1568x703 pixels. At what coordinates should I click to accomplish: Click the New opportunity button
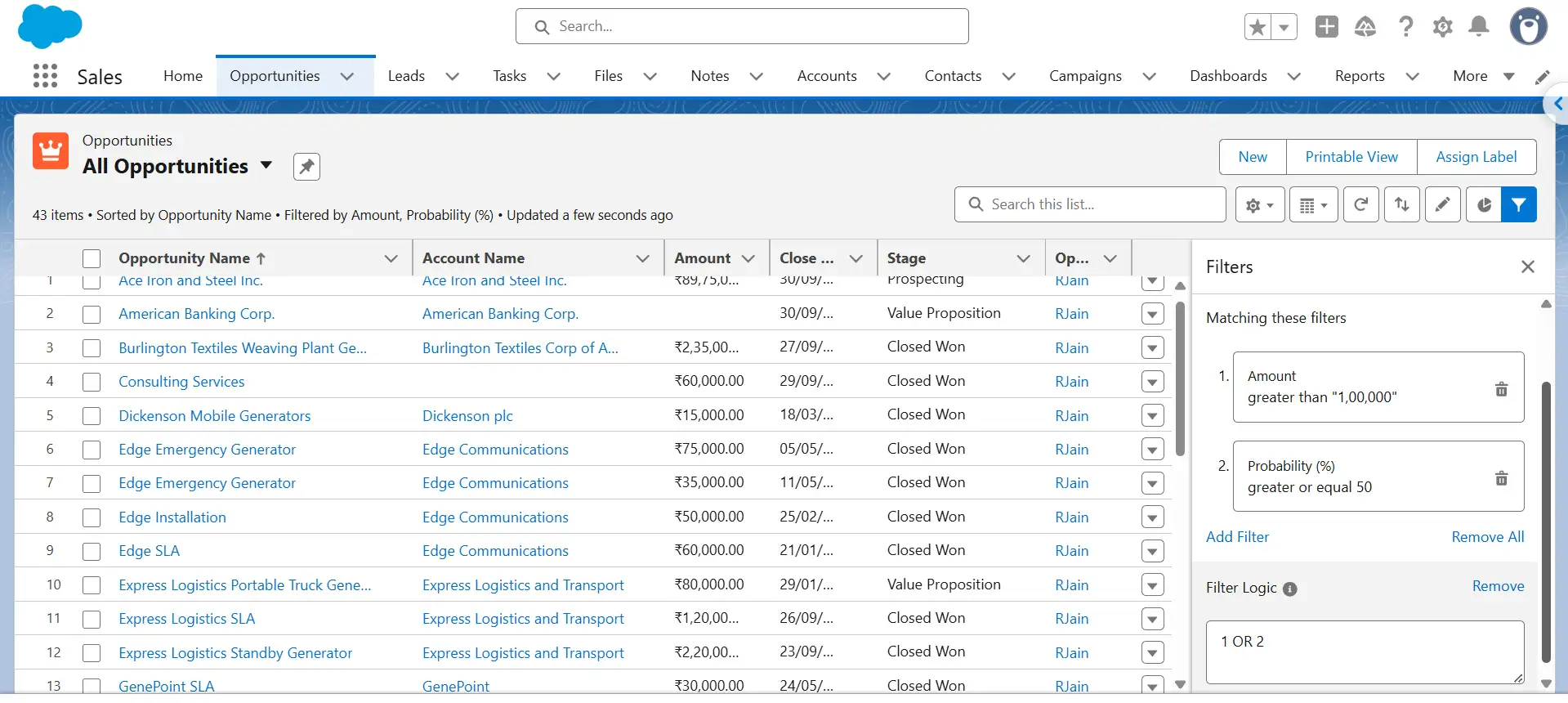(1253, 157)
